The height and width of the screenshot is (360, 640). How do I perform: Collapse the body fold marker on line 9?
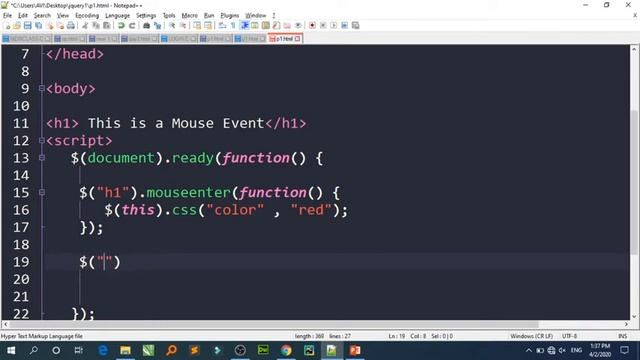42,88
